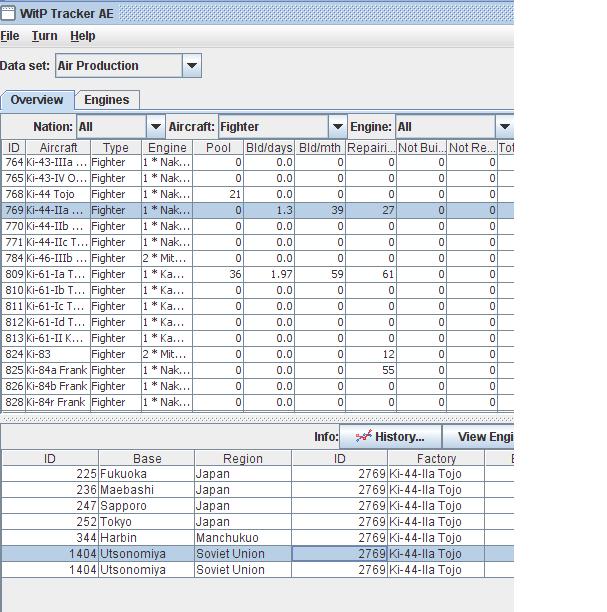
Task: Open the Data set dropdown arrow
Action: 192,66
